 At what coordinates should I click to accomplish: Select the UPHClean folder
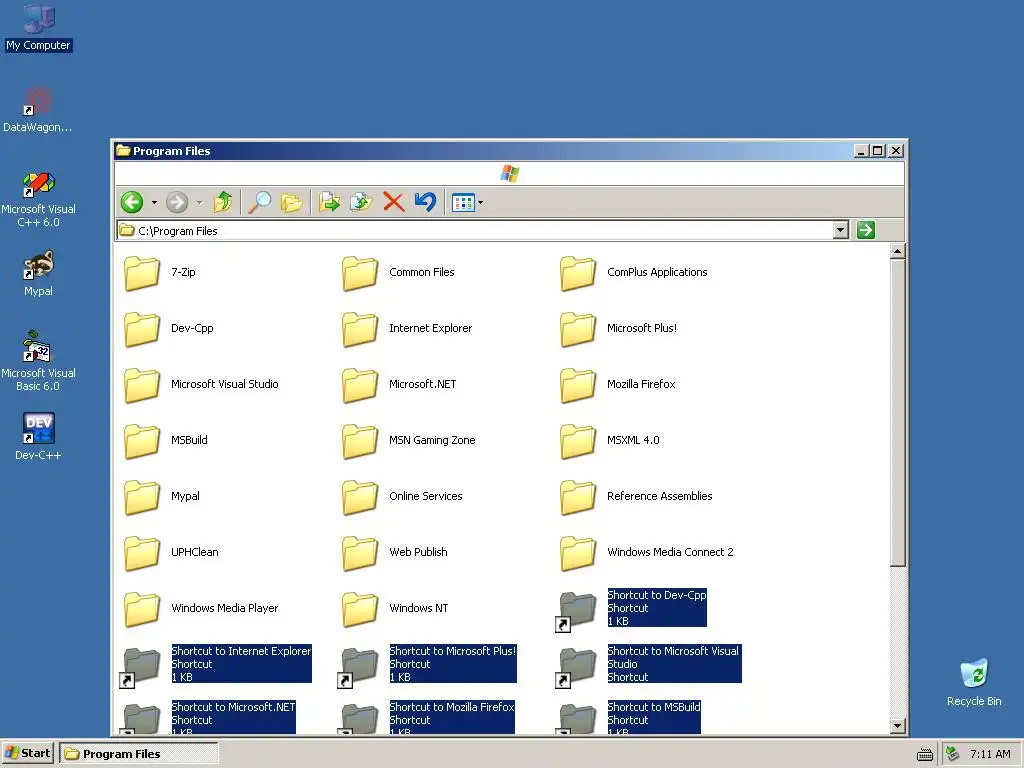[x=171, y=552]
